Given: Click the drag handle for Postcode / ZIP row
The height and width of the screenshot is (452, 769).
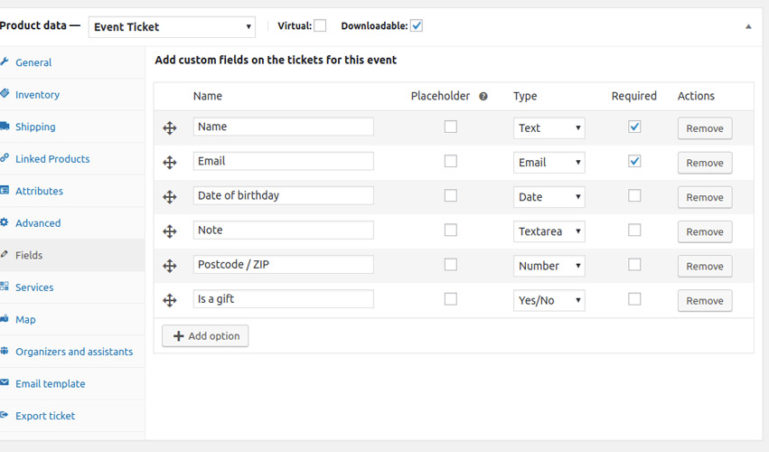Looking at the screenshot, I should pos(169,266).
